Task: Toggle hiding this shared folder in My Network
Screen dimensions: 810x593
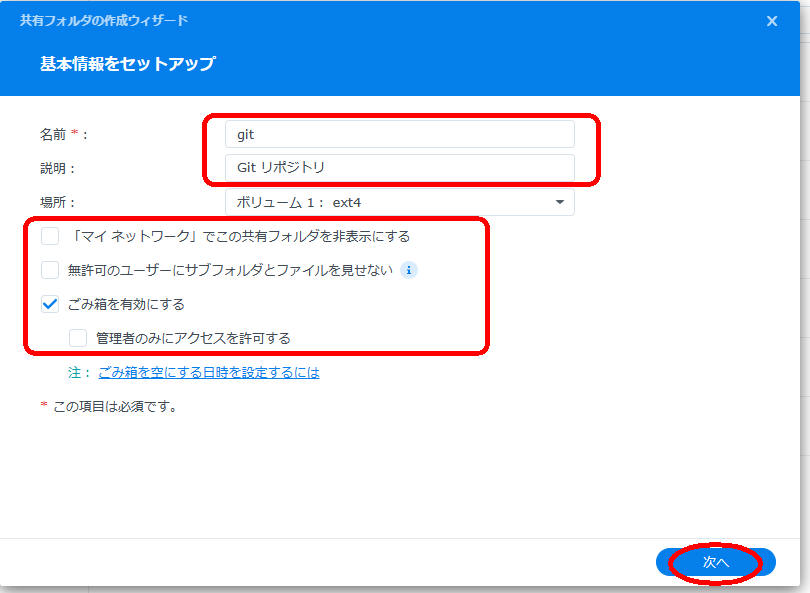Action: click(50, 237)
